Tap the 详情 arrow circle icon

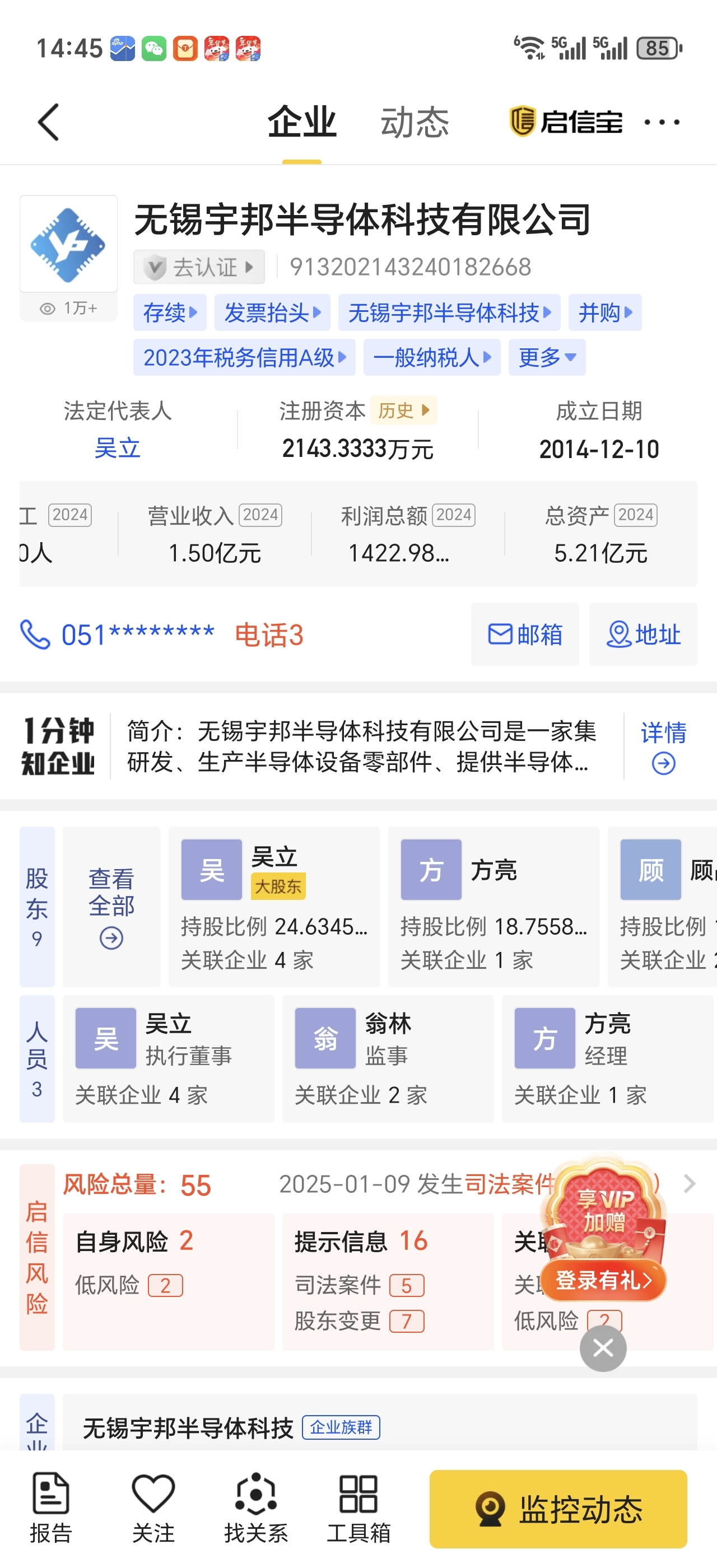click(663, 763)
